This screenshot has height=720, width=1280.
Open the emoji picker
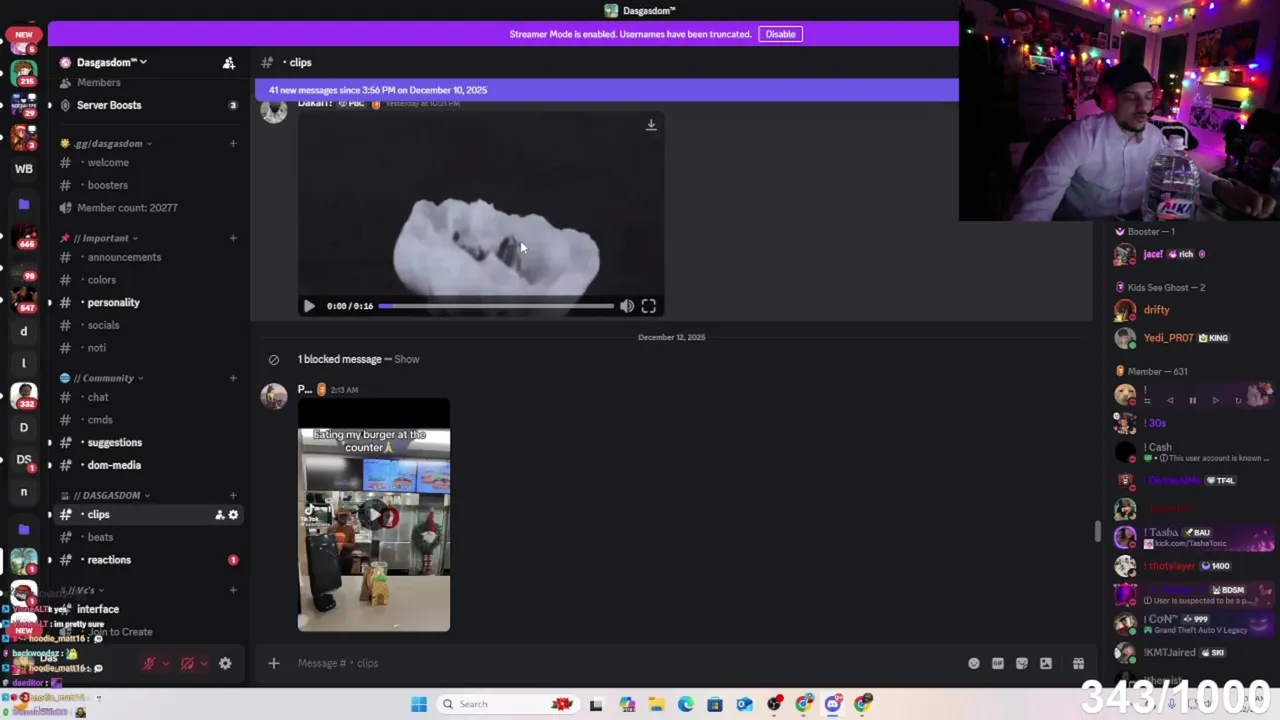click(974, 663)
